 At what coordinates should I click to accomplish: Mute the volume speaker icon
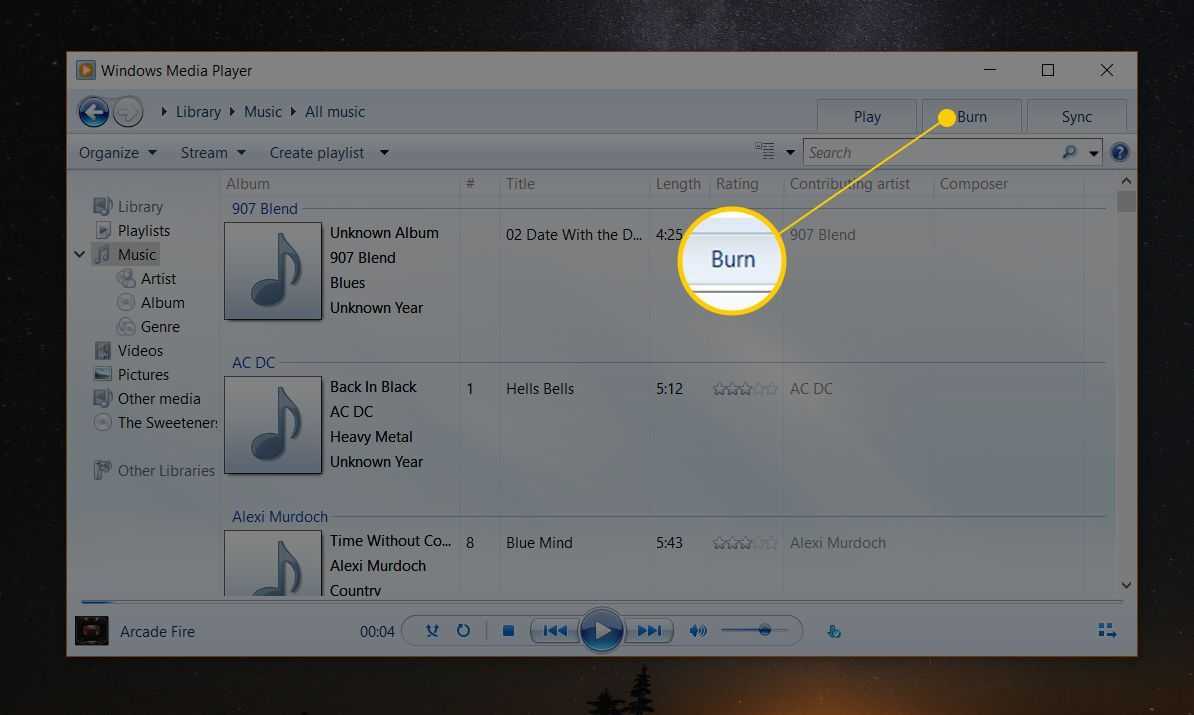[x=698, y=631]
